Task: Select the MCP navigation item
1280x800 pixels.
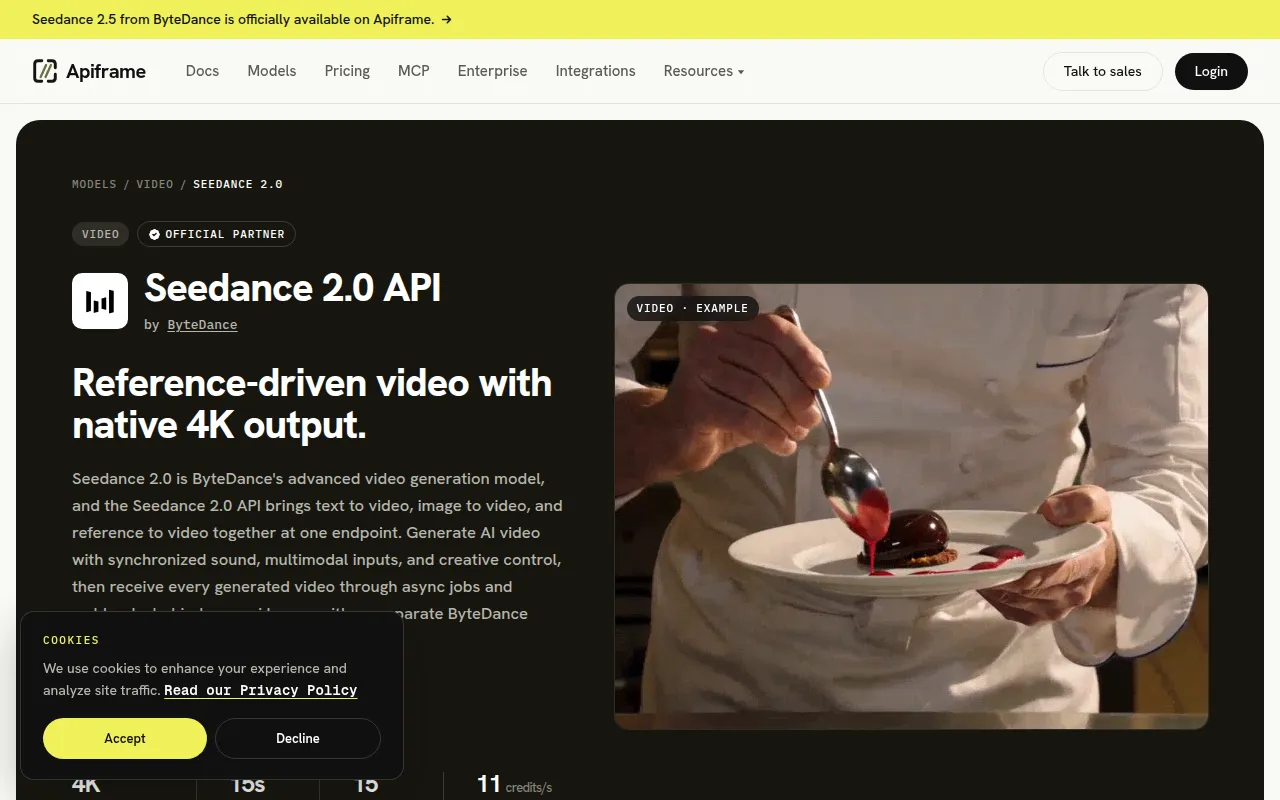Action: 414,71
